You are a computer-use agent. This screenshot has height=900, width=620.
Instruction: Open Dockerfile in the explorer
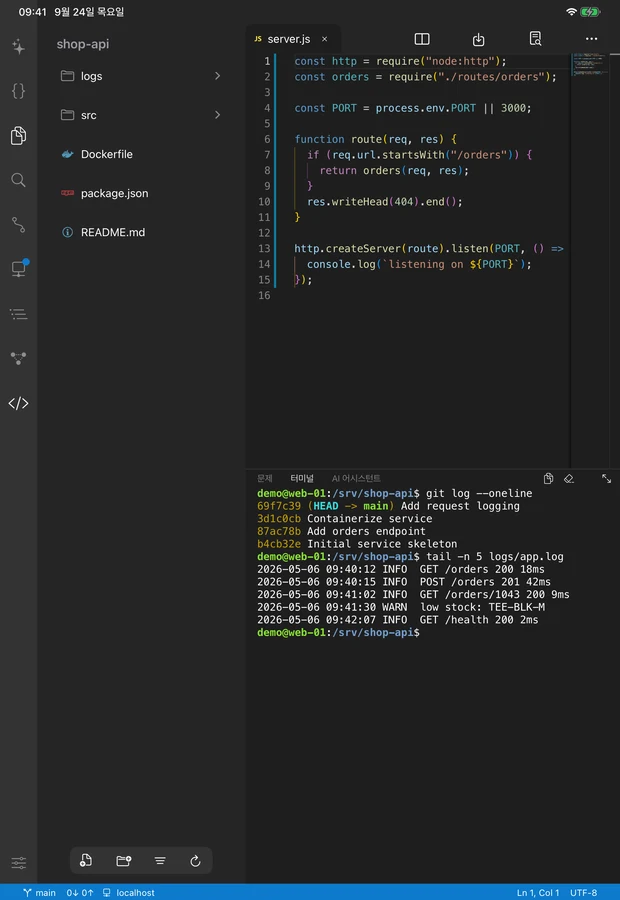[141, 154]
